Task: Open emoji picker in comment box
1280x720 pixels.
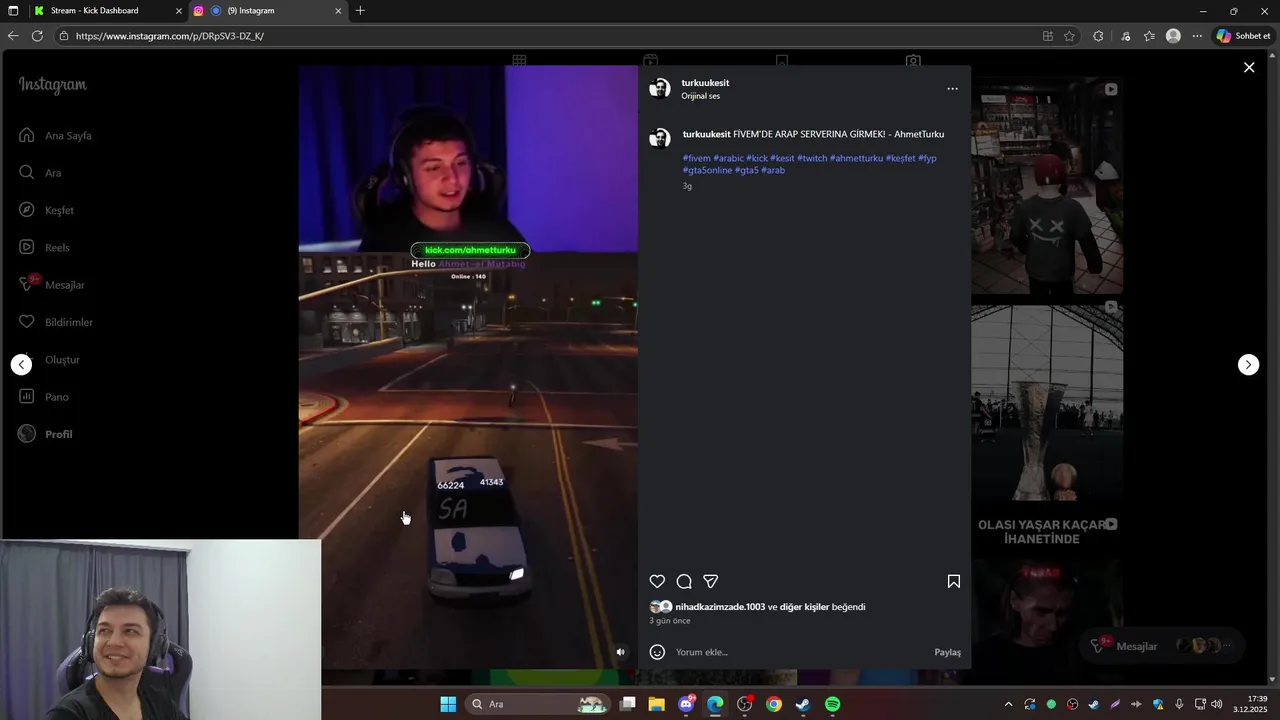Action: pyautogui.click(x=657, y=652)
